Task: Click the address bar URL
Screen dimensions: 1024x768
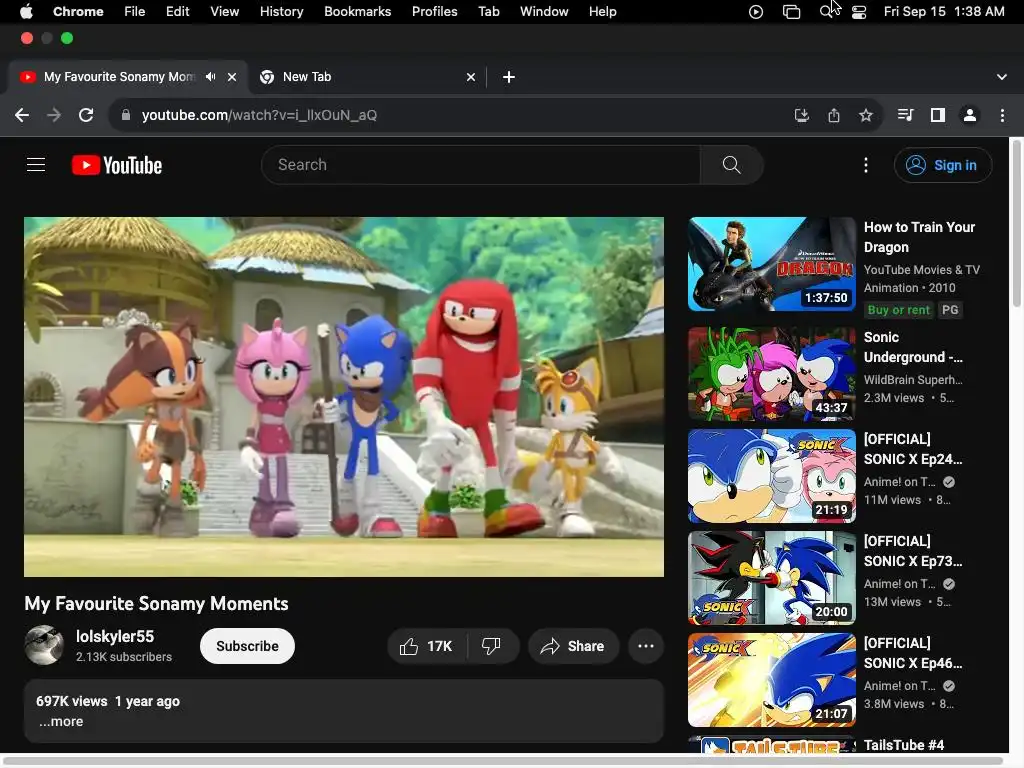Action: pos(259,115)
